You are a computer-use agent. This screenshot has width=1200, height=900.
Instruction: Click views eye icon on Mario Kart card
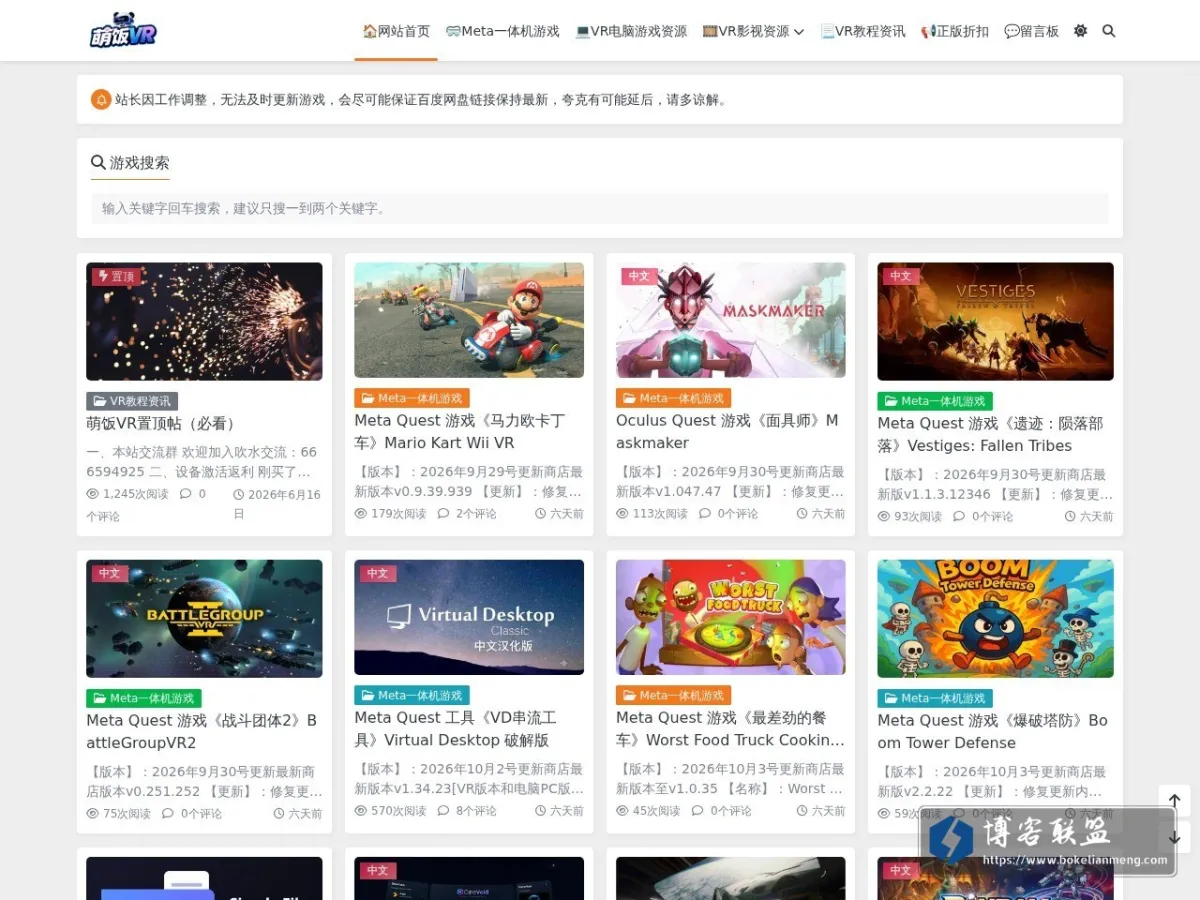click(361, 513)
